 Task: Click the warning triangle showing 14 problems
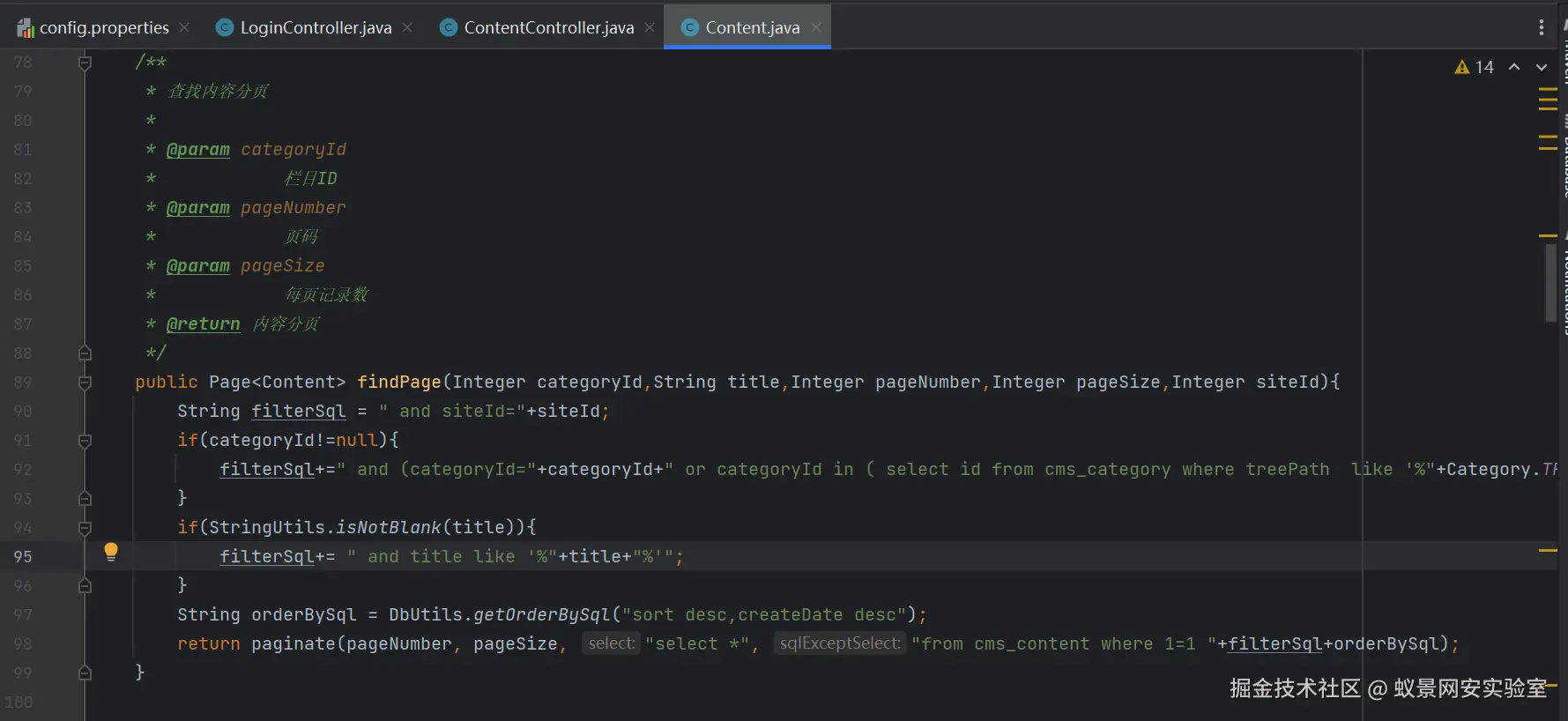pos(1462,67)
